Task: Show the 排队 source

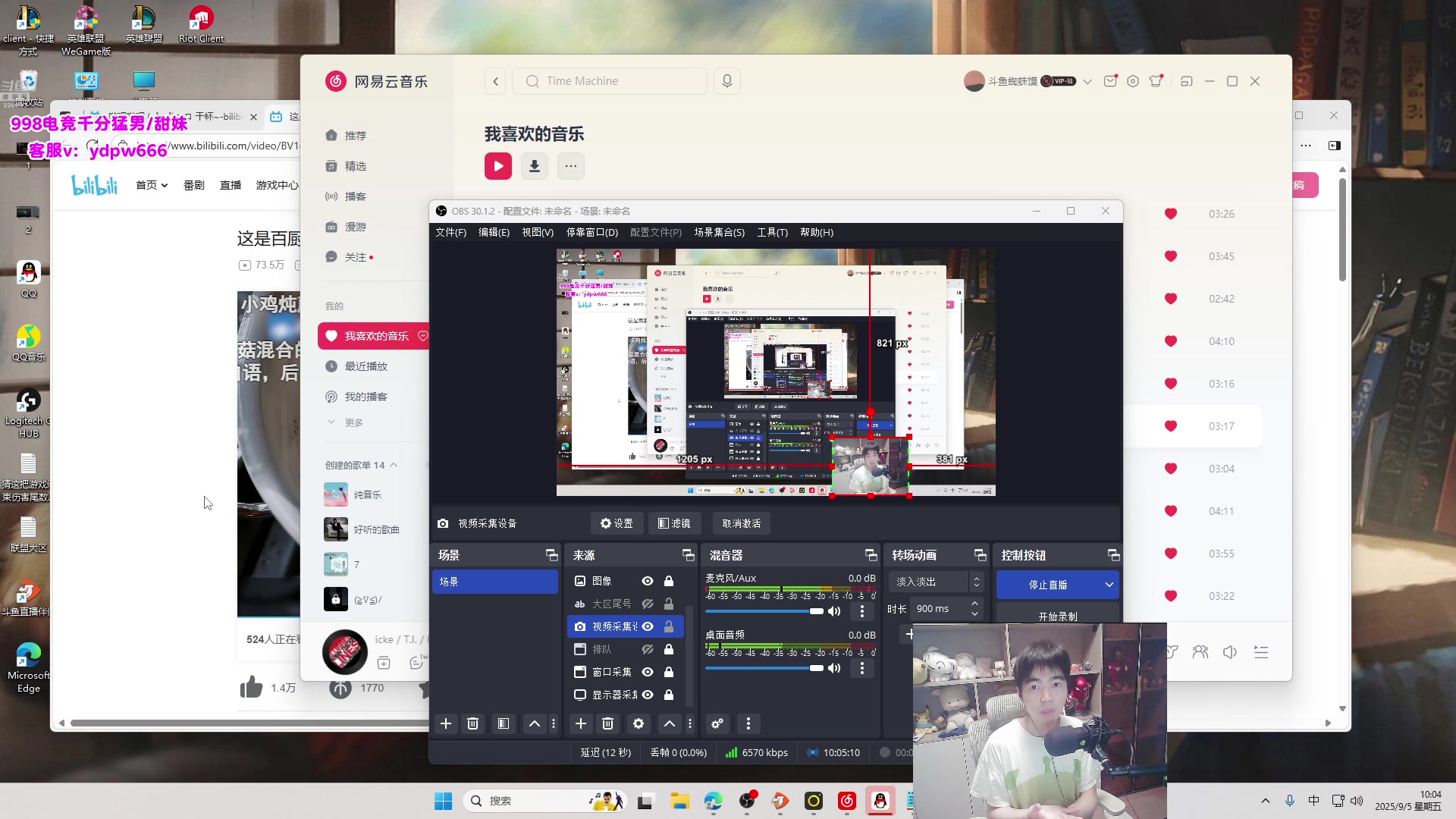Action: [648, 649]
